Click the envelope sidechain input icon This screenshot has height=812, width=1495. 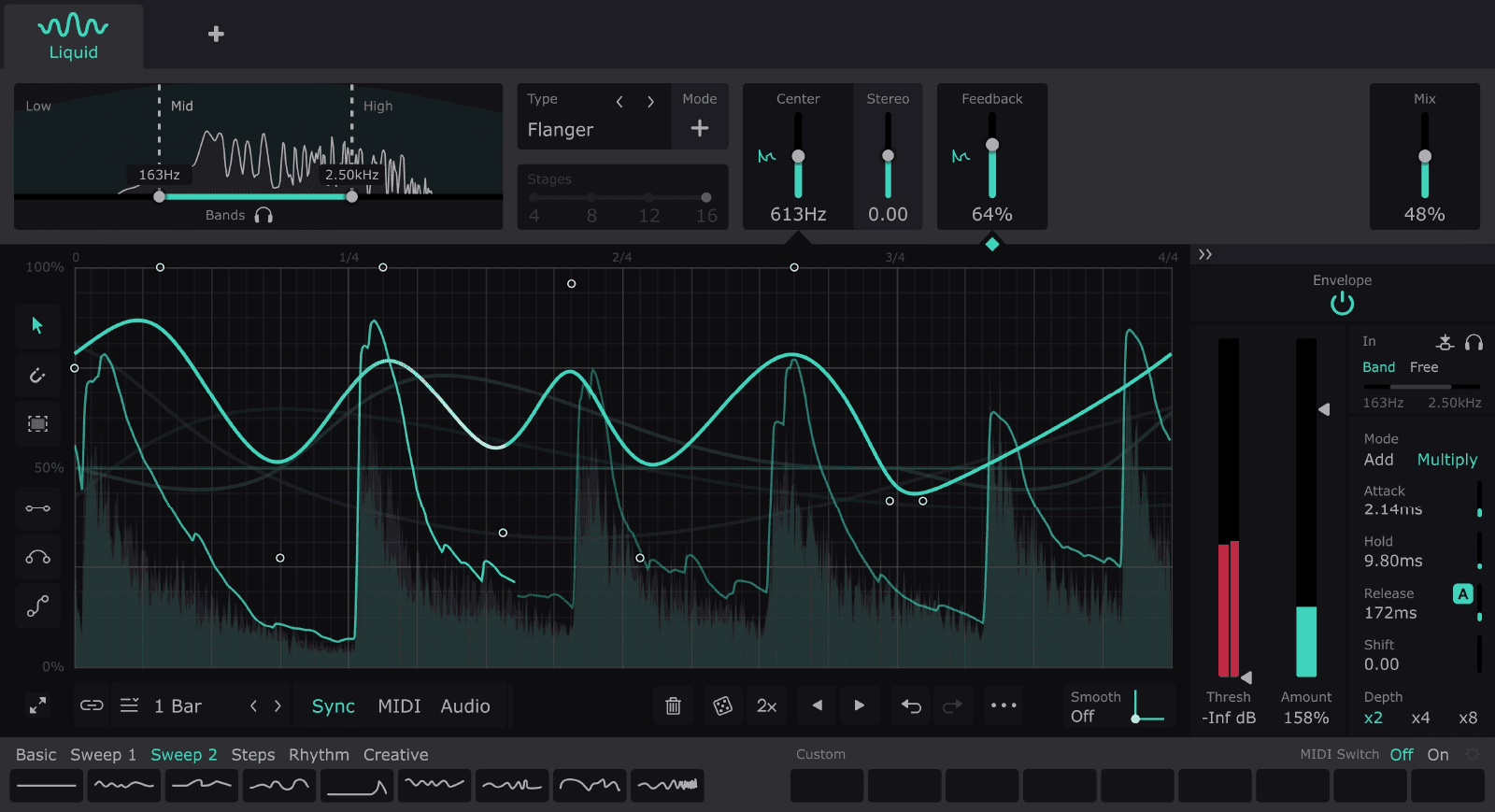pos(1445,342)
